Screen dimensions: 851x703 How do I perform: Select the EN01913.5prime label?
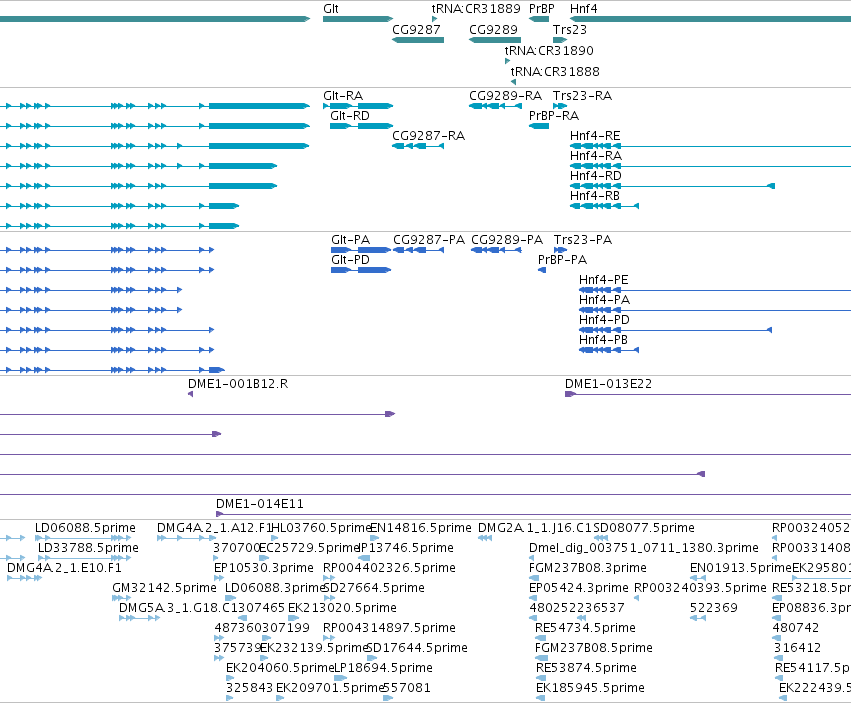[741, 568]
